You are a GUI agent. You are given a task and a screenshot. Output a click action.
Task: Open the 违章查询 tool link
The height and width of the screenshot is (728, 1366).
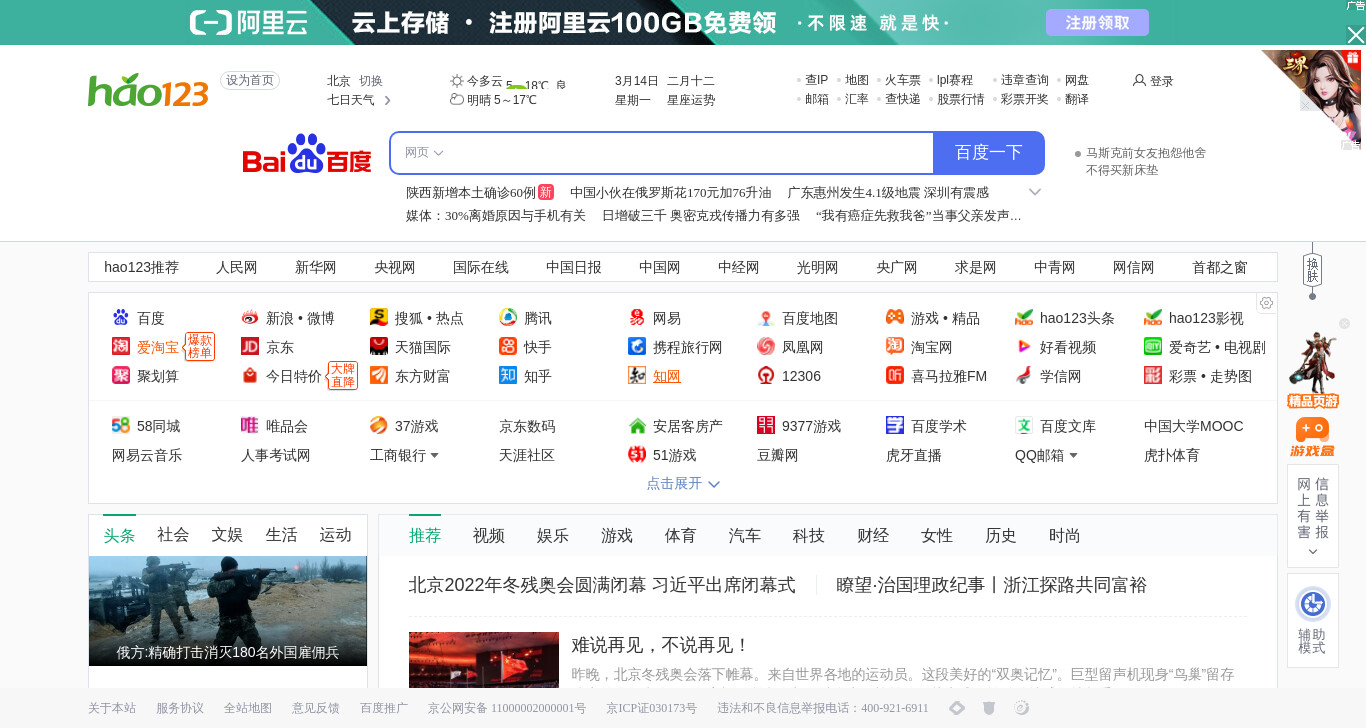pyautogui.click(x=1025, y=80)
